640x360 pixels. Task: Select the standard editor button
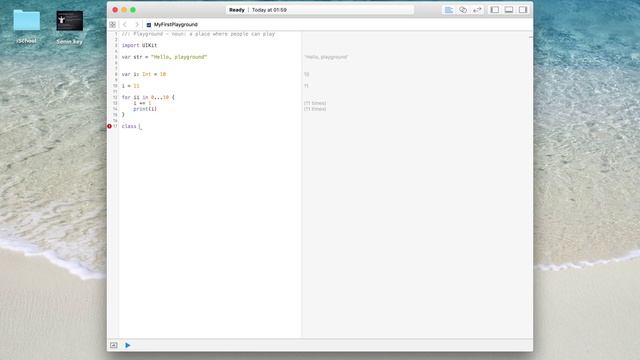coord(449,10)
